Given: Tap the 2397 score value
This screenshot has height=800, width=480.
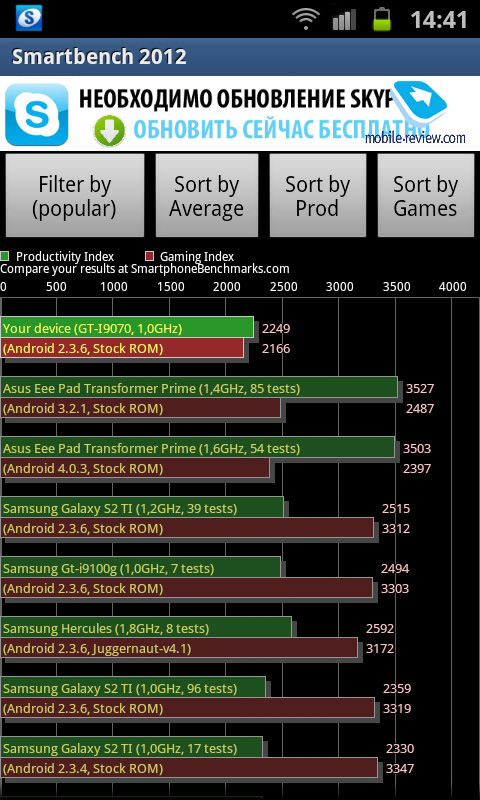Looking at the screenshot, I should point(417,469).
